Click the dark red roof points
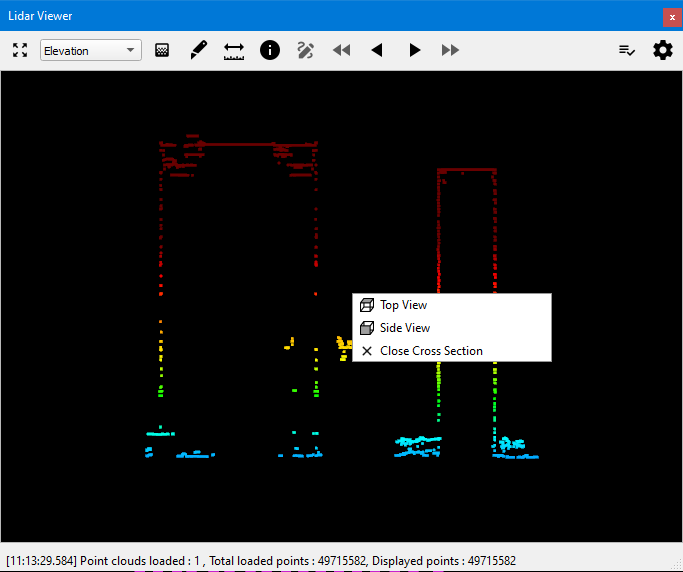Screen dimensions: 683x572 240,145
